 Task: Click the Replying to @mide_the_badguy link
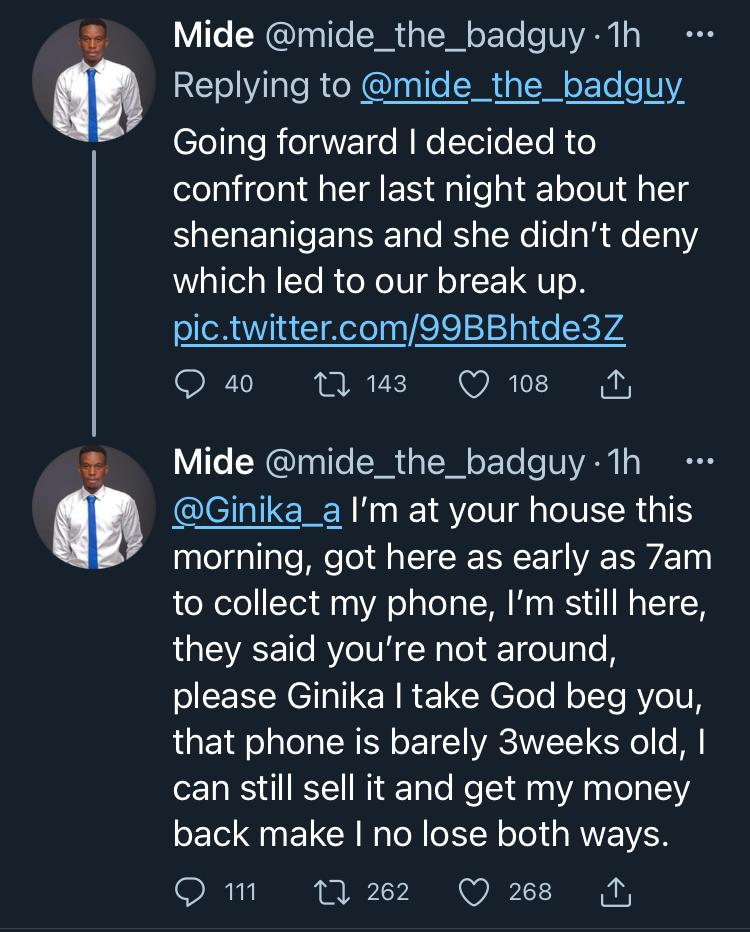tap(521, 87)
